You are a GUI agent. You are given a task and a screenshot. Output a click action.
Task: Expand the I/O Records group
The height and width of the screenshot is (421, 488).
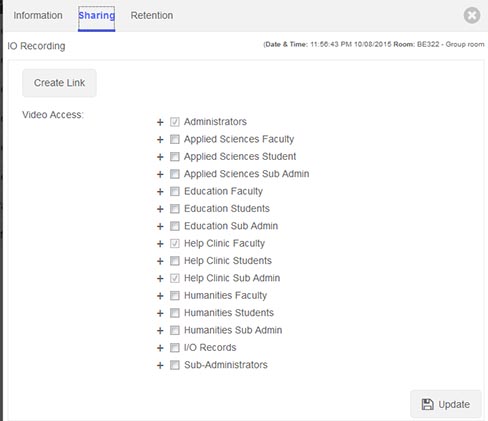click(160, 348)
